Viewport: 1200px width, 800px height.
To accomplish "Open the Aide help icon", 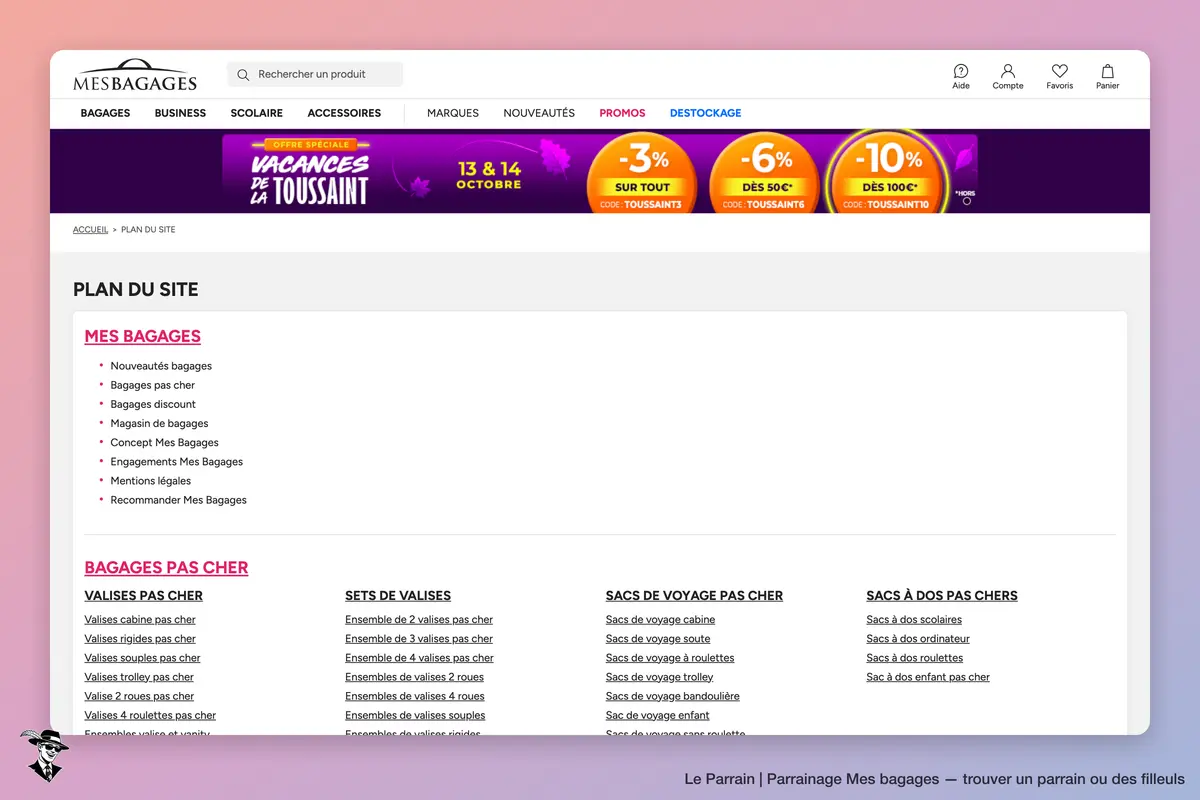I will point(961,77).
